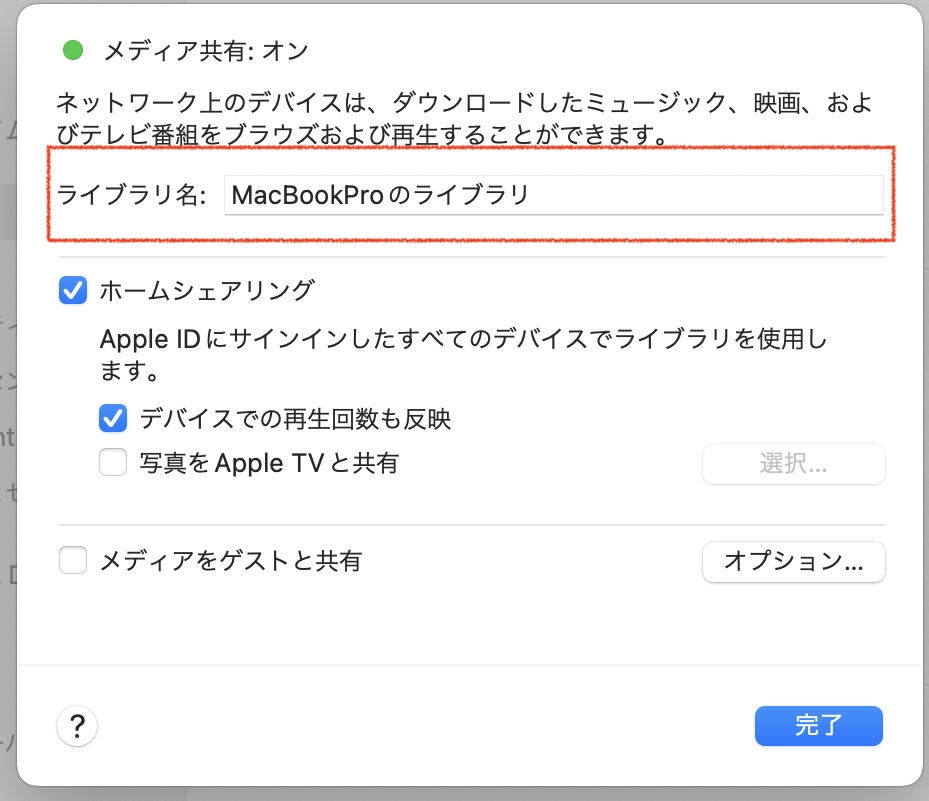Click the メディア共有: オン status text
This screenshot has width=929, height=801.
207,50
